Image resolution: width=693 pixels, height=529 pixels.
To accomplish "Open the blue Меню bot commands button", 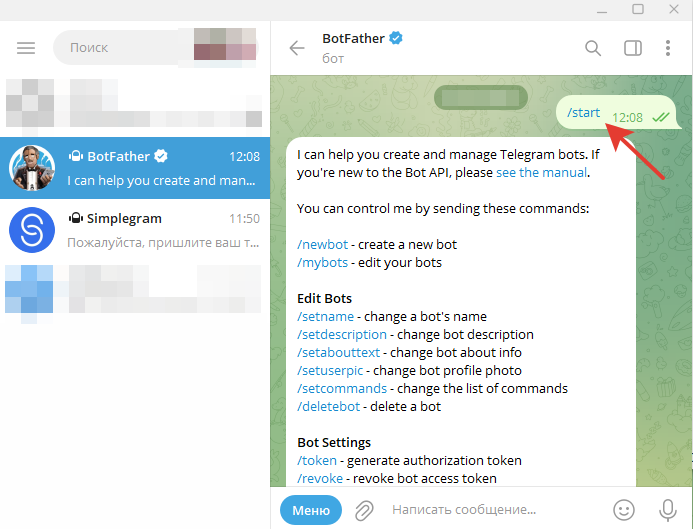I will coord(310,510).
